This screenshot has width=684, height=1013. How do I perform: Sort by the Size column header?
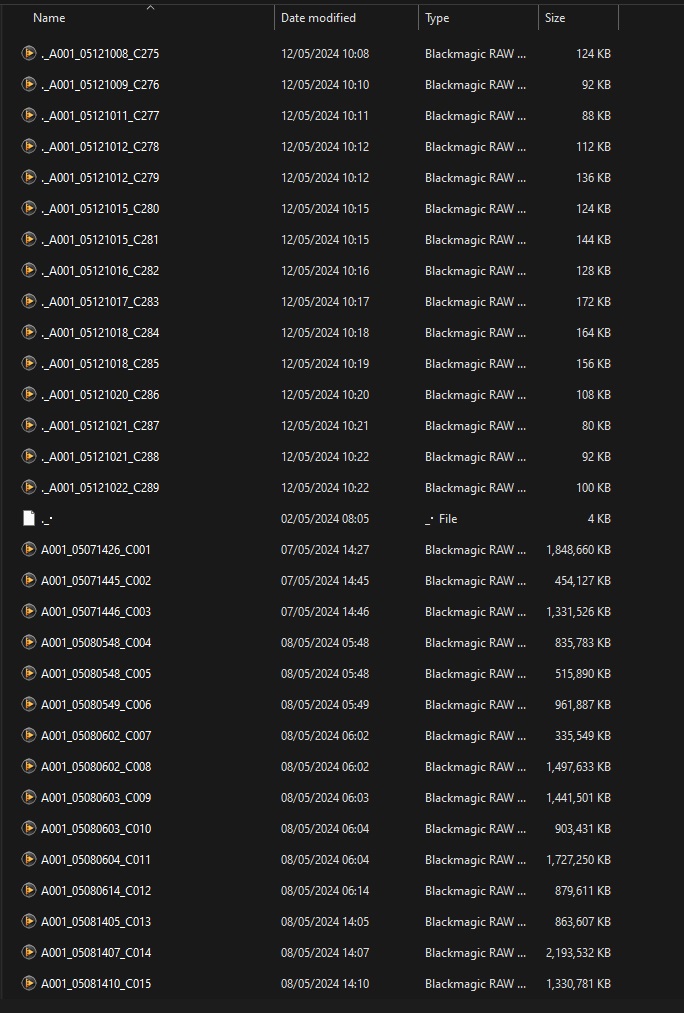555,18
